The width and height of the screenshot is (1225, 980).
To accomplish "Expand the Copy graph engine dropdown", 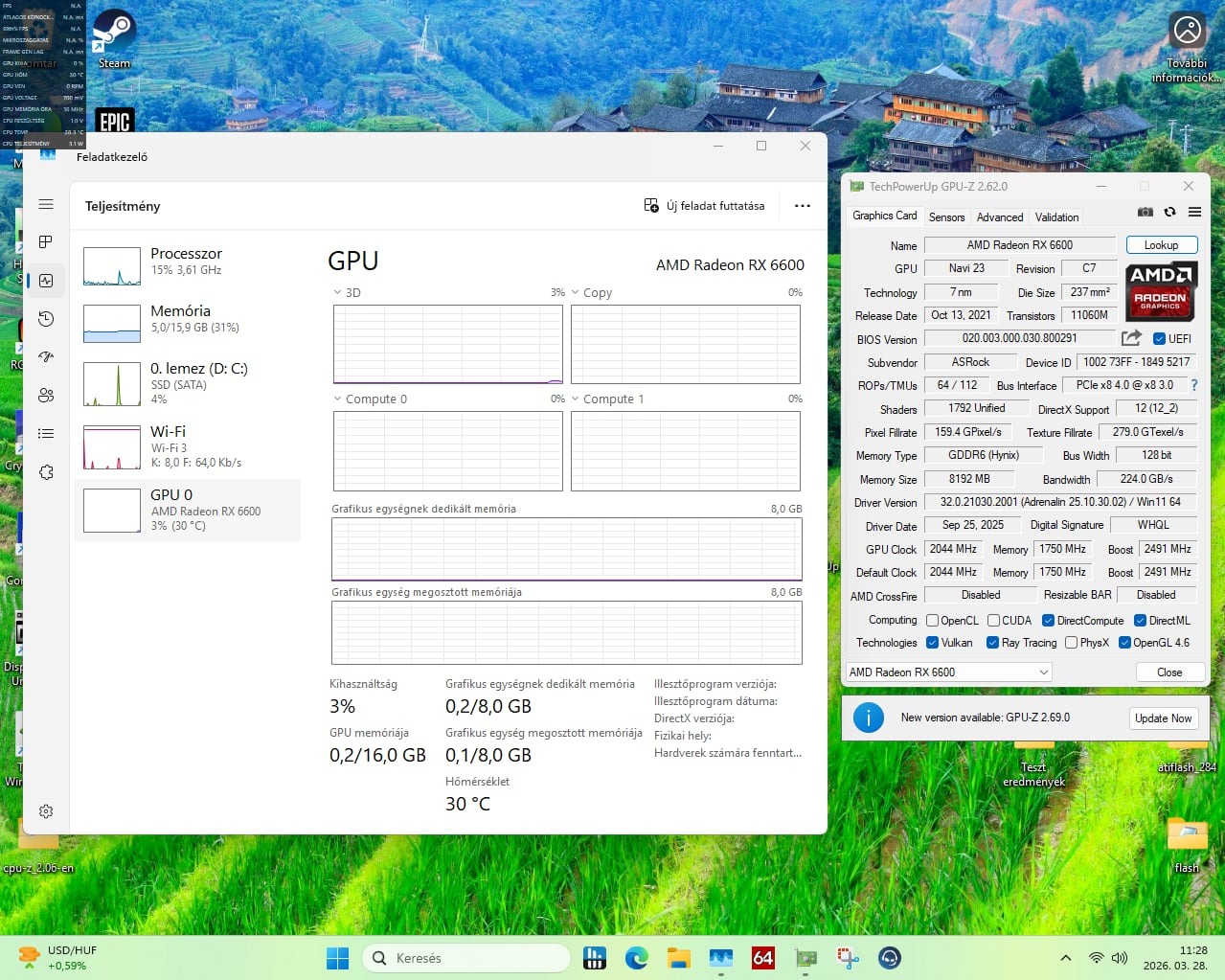I will 575,292.
